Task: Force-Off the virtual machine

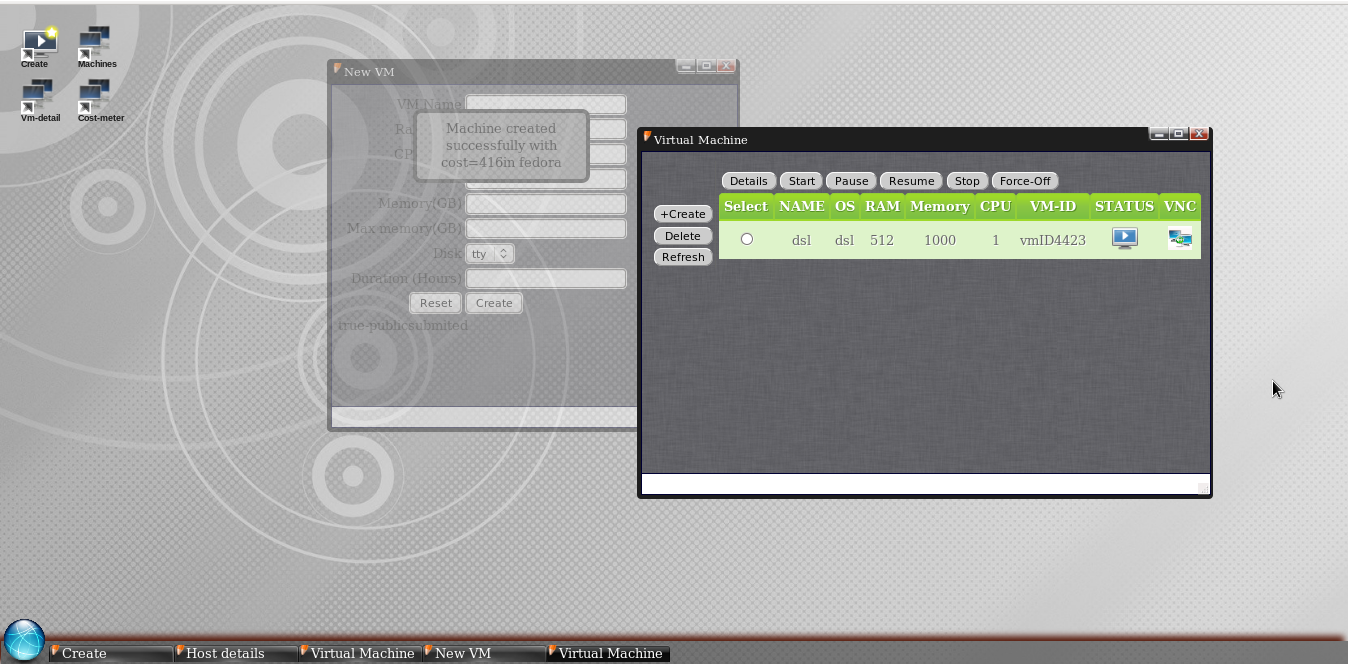Action: pyautogui.click(x=1024, y=180)
